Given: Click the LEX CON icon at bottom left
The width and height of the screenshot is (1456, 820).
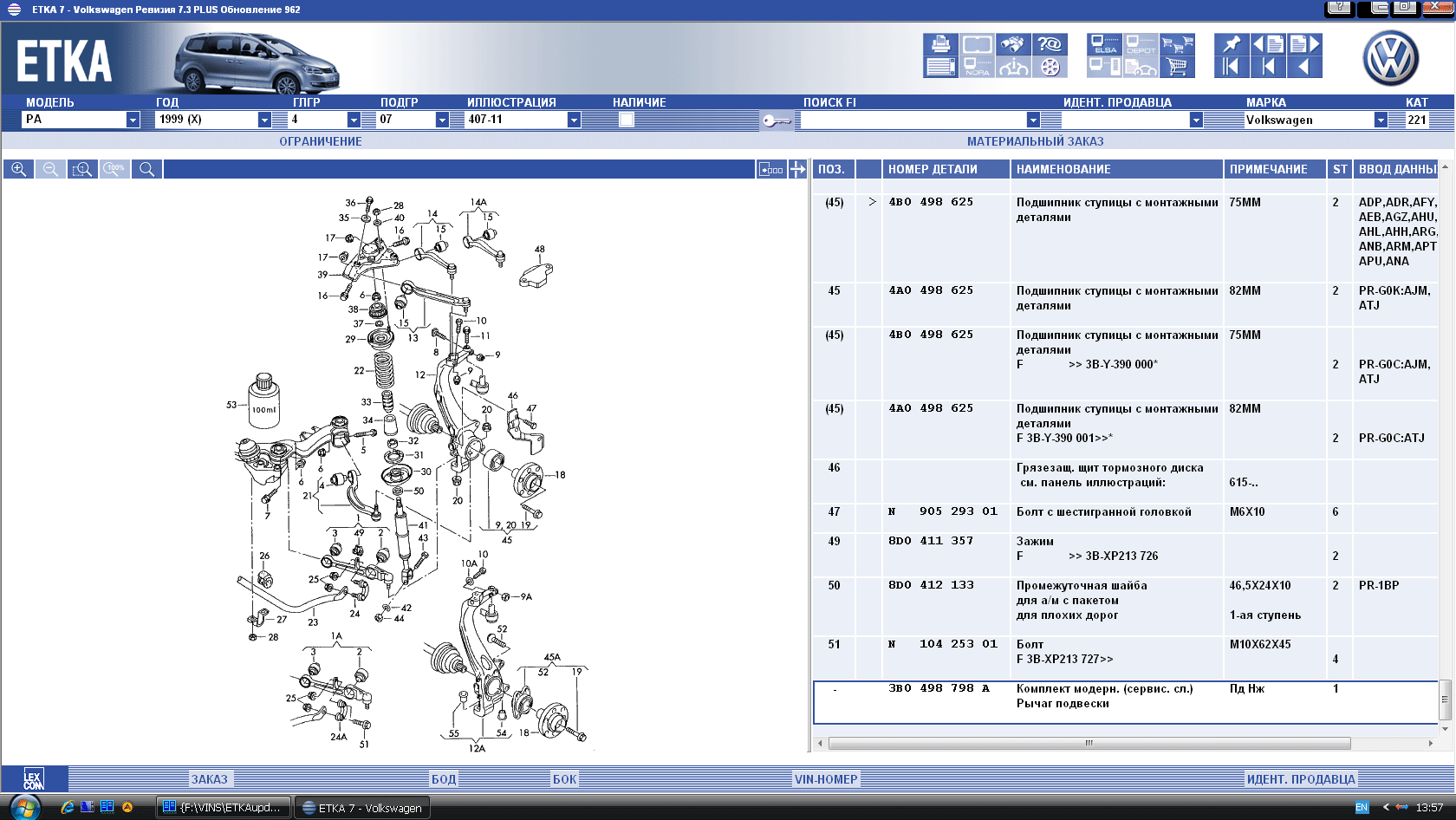Looking at the screenshot, I should click(x=33, y=778).
